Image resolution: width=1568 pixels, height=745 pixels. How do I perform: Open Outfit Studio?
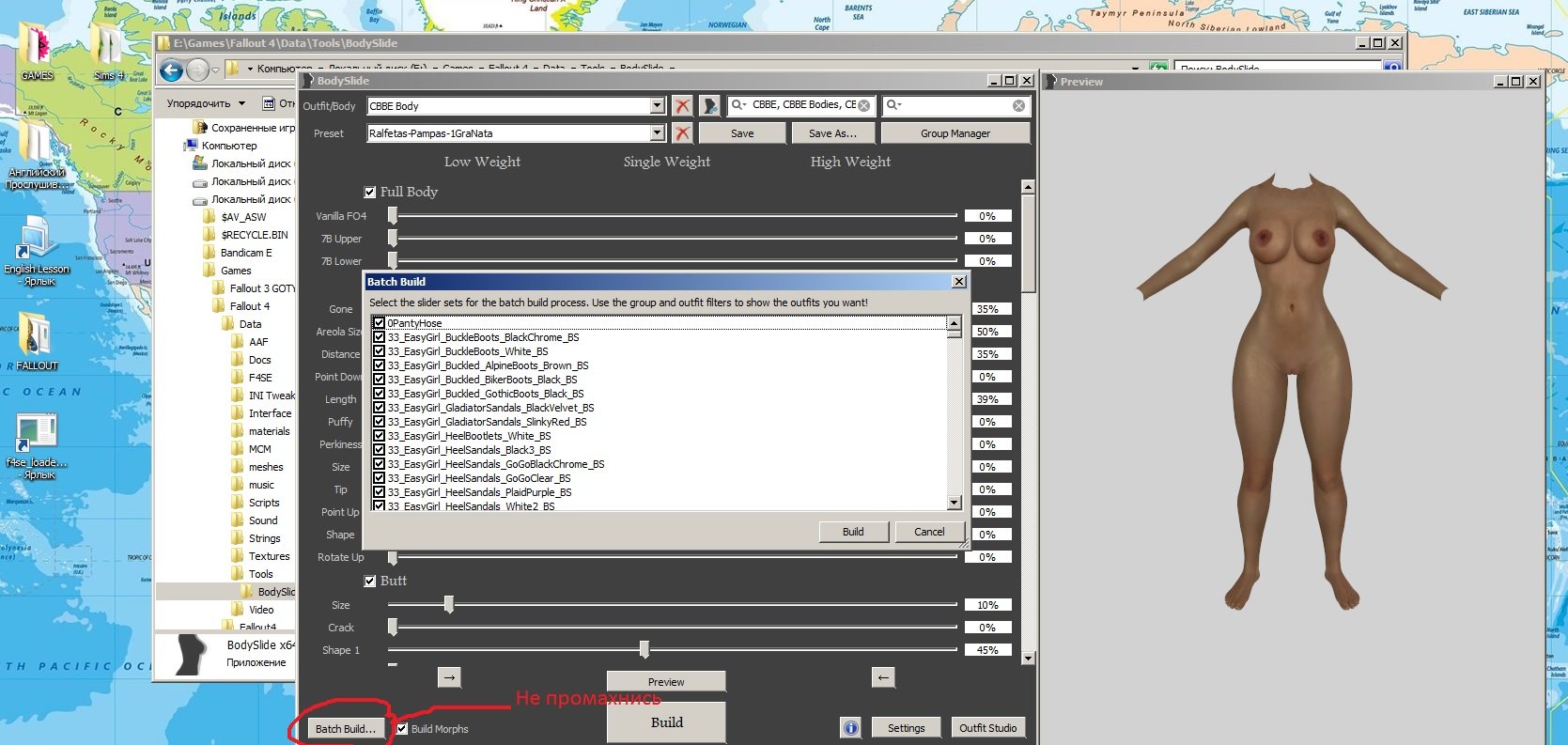[x=987, y=728]
